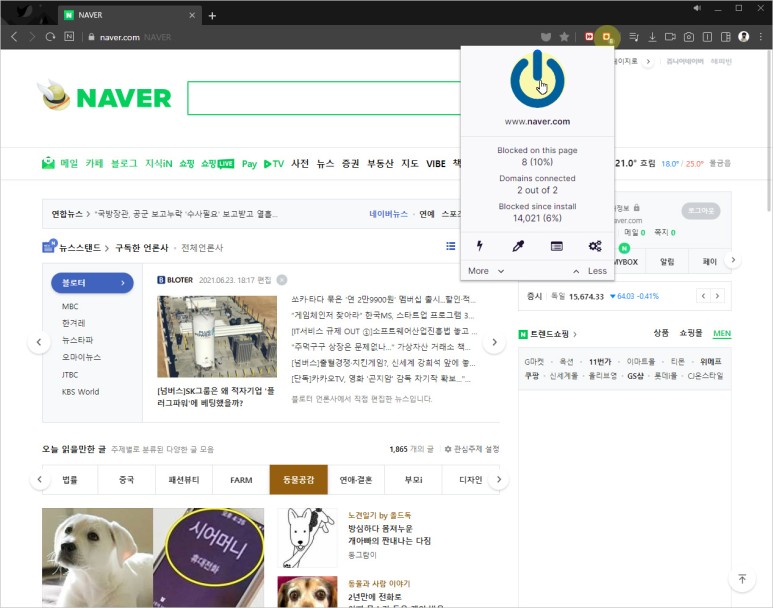The width and height of the screenshot is (773, 608).
Task: Open split-view icon in toolbar
Action: tap(707, 37)
